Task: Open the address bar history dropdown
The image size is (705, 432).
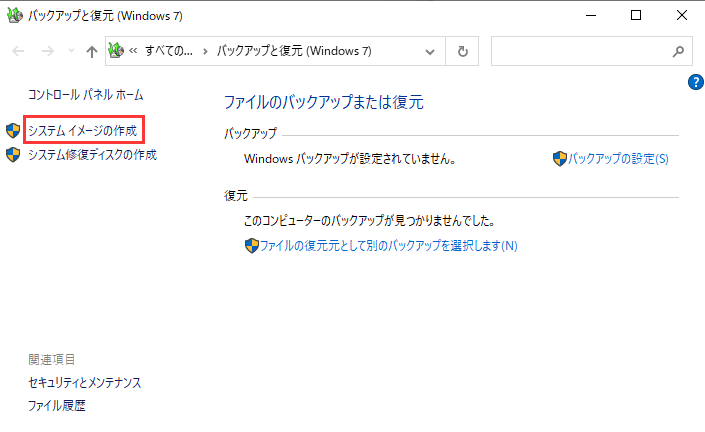Action: click(430, 52)
